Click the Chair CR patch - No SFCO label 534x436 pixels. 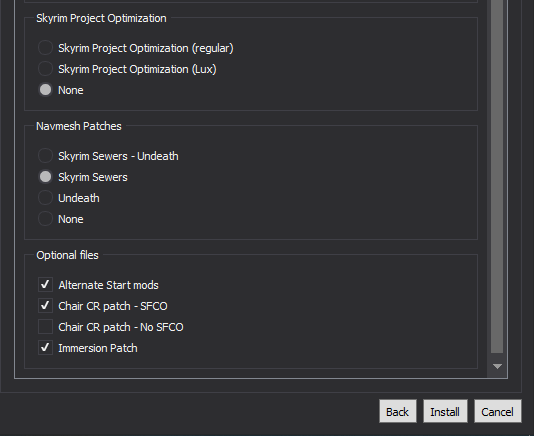point(121,327)
